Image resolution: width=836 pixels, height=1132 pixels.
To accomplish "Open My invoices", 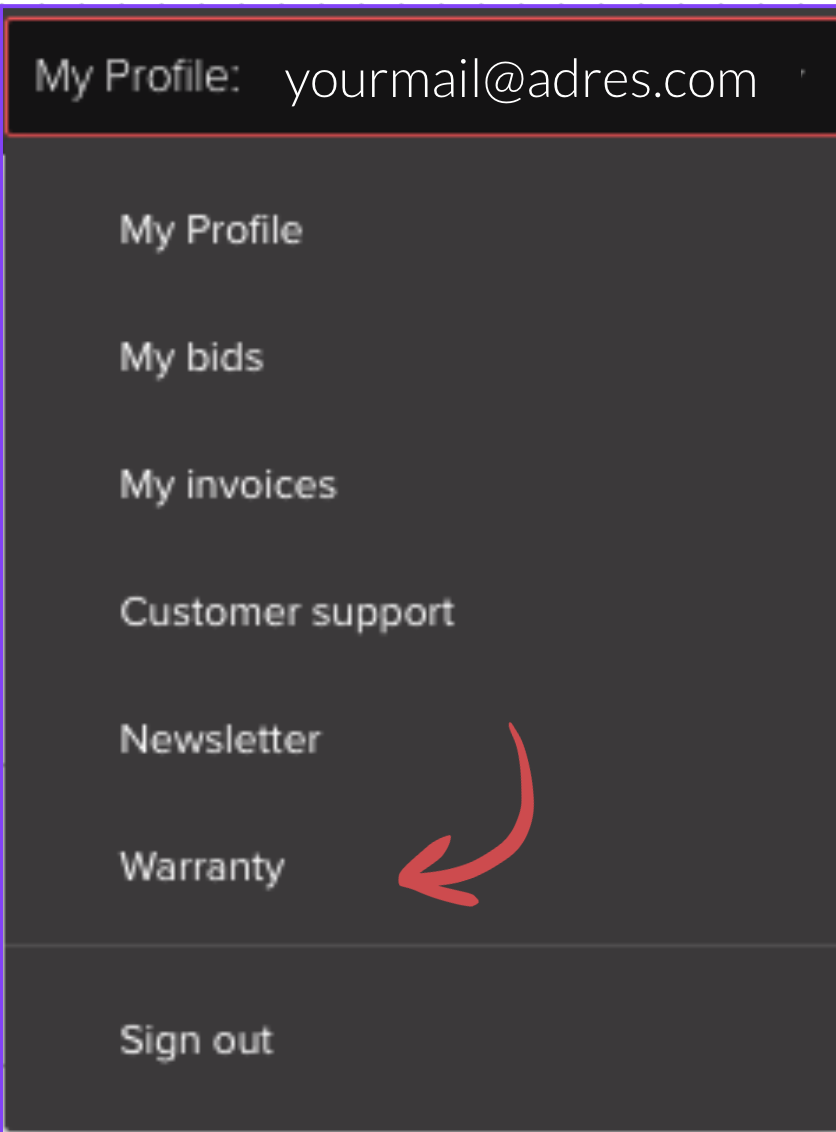I will [228, 484].
